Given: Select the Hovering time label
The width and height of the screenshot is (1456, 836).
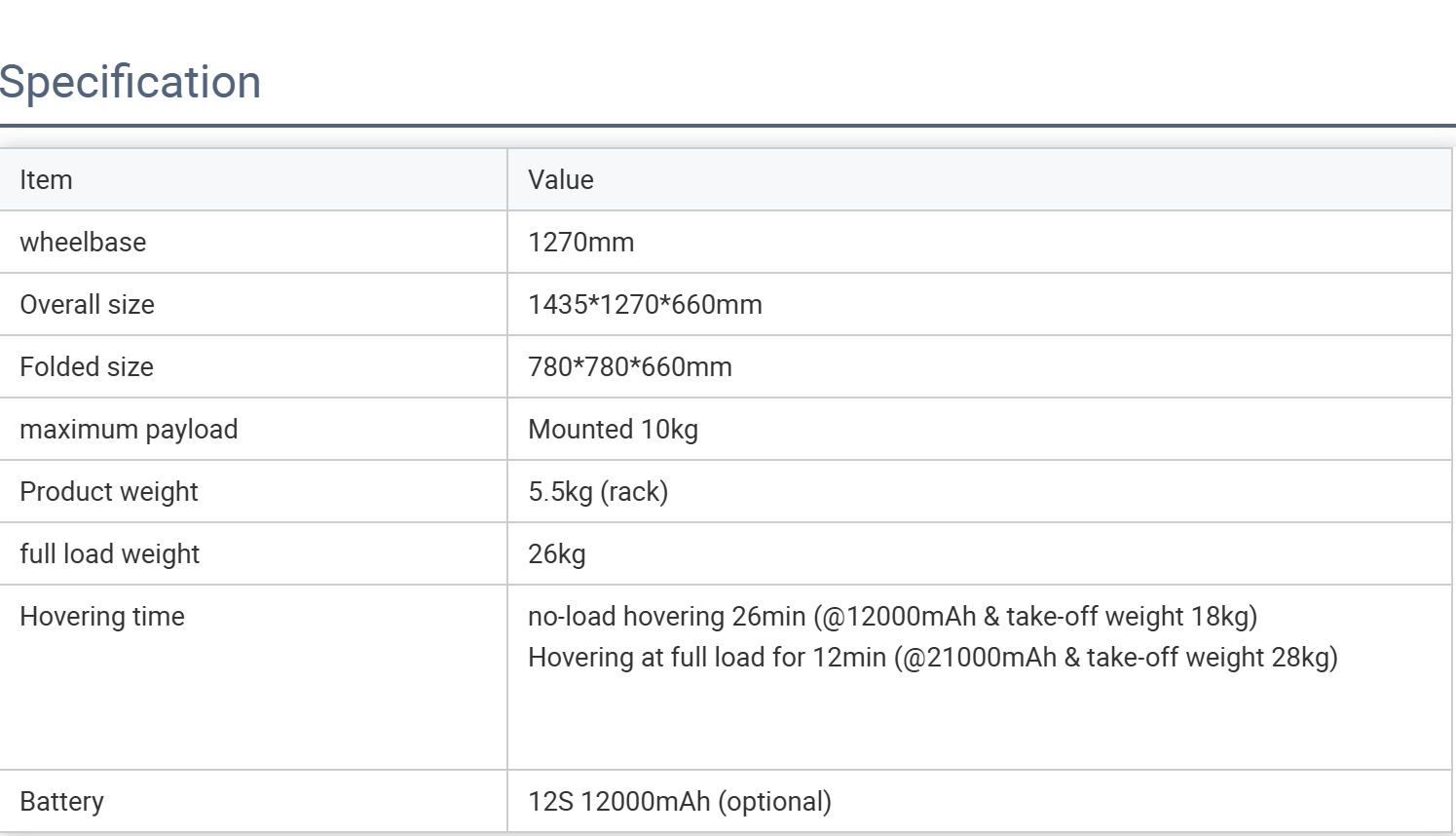Looking at the screenshot, I should [102, 617].
